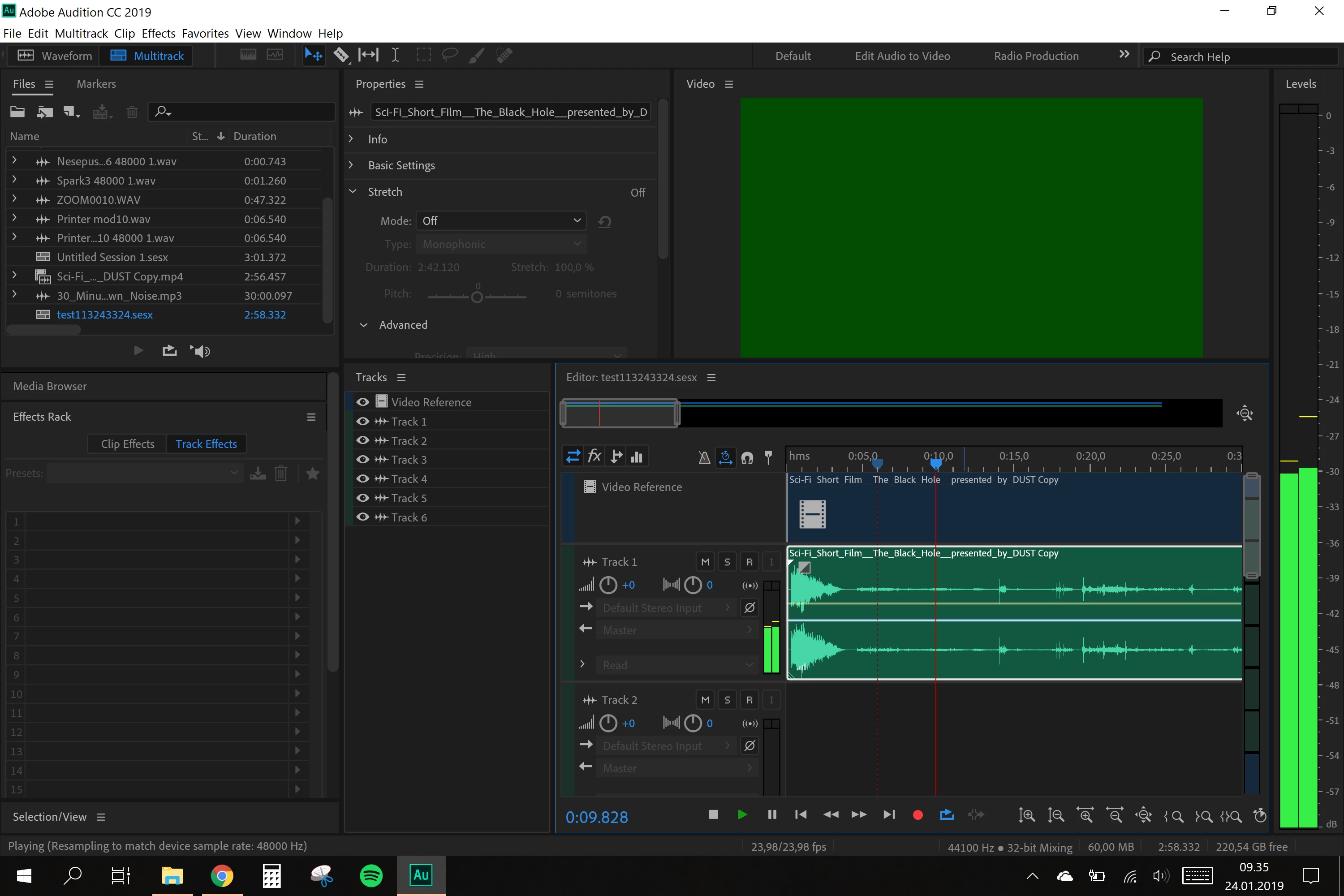Screen dimensions: 1344x896
Task: Open the Effects menu
Action: pos(158,33)
